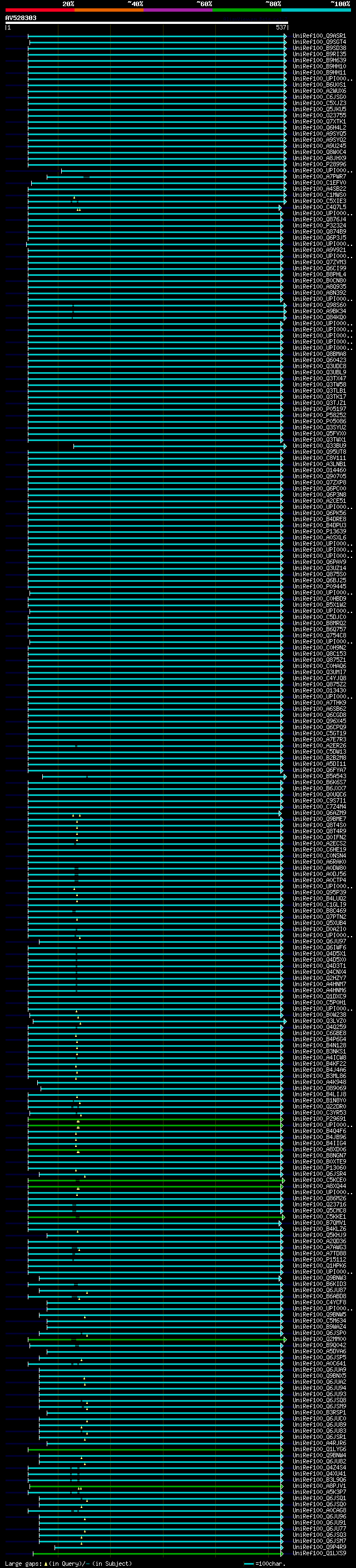Select the label UniRef100_Q60423
The height and width of the screenshot is (1568, 356).
(x=319, y=360)
